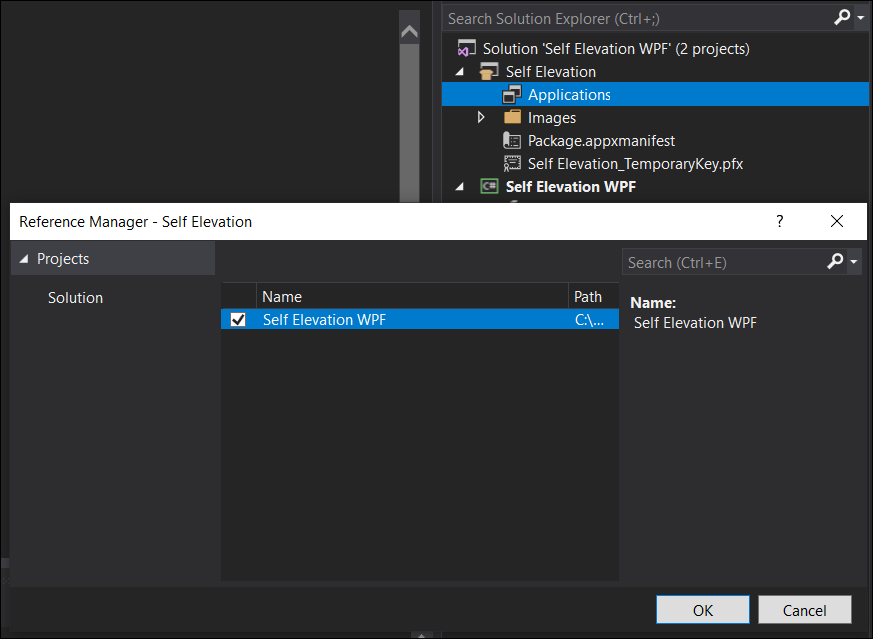The width and height of the screenshot is (873, 639).
Task: Select the Projects category label
Action: [63, 259]
